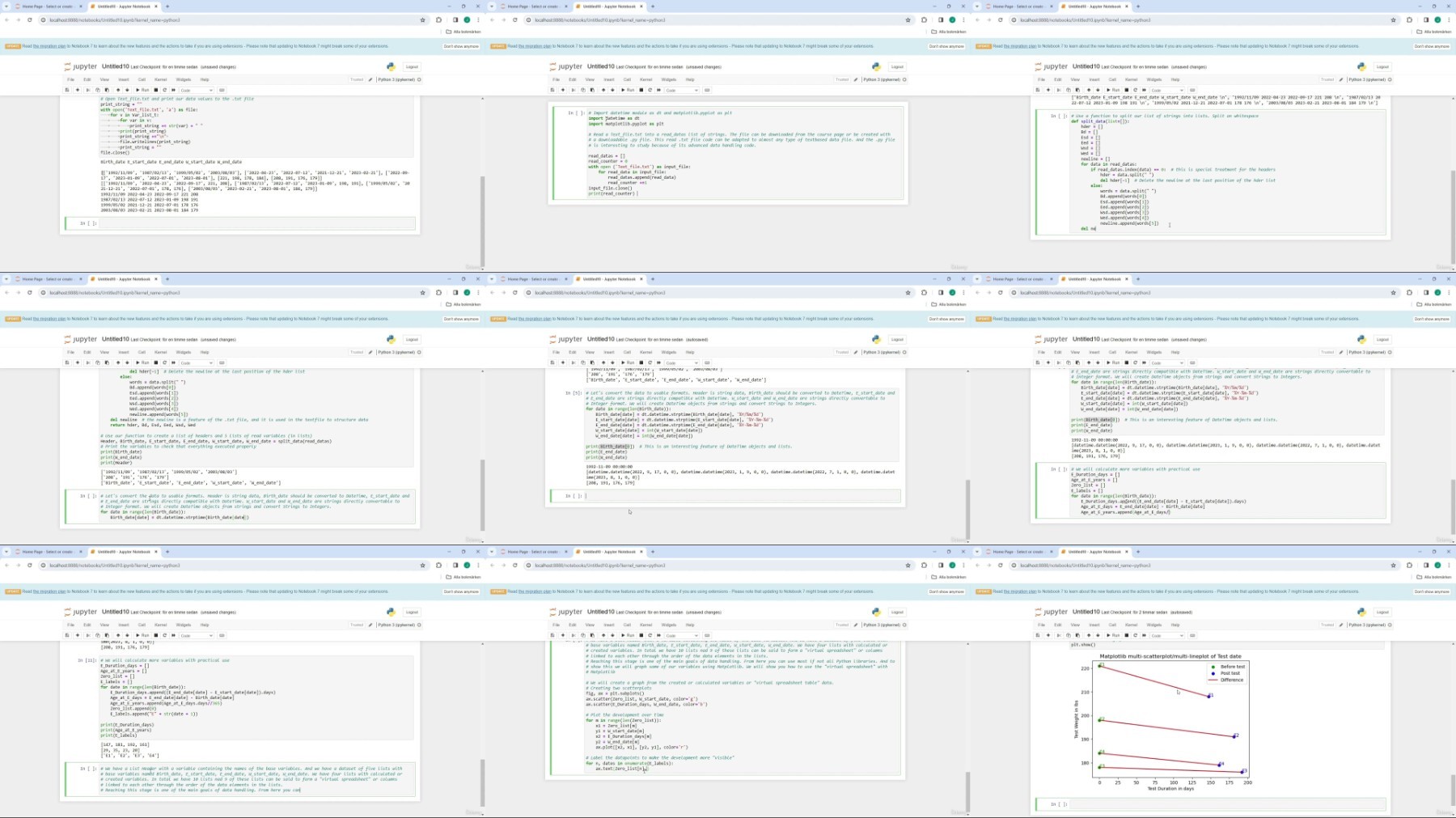Insert cell below in the file.writelines window
Image resolution: width=1456 pixels, height=818 pixels.
click(x=78, y=90)
